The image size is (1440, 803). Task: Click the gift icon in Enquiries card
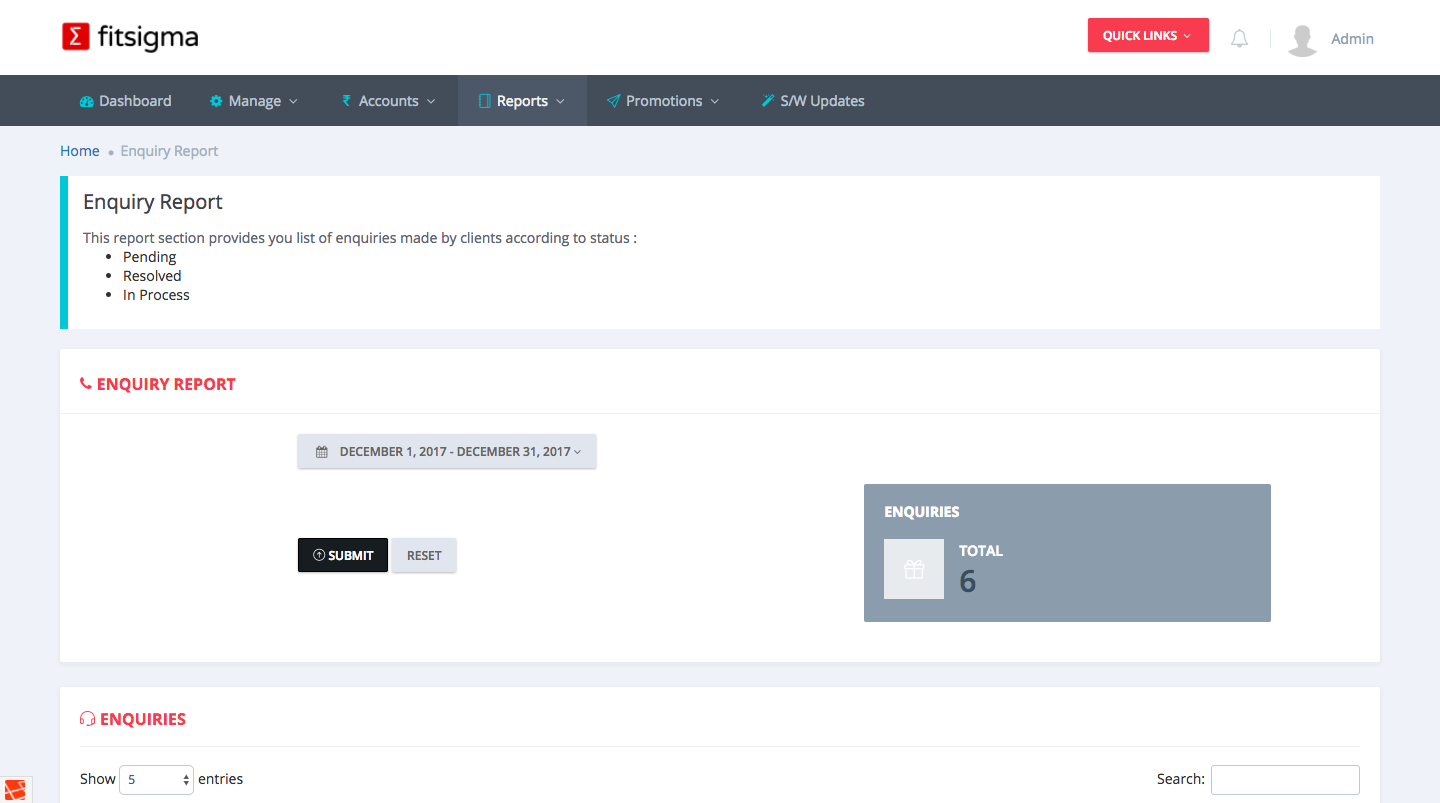tap(913, 569)
